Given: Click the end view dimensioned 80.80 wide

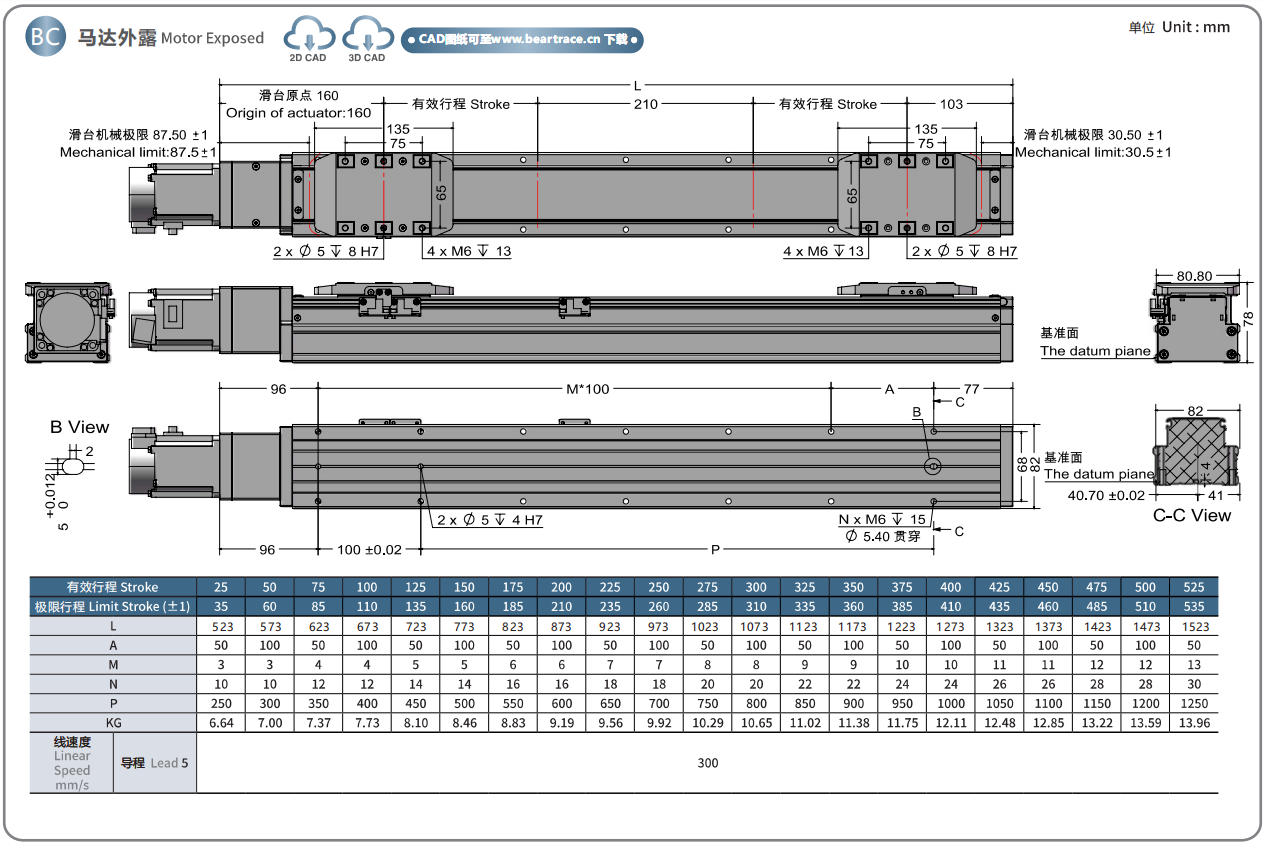Looking at the screenshot, I should pyautogui.click(x=1196, y=320).
